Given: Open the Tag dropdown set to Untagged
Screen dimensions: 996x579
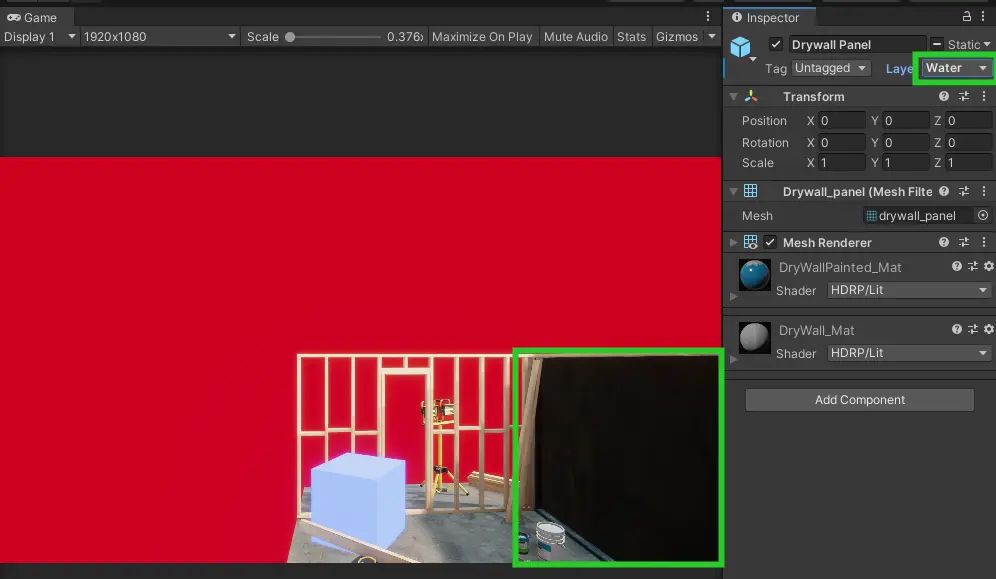Looking at the screenshot, I should (x=830, y=68).
